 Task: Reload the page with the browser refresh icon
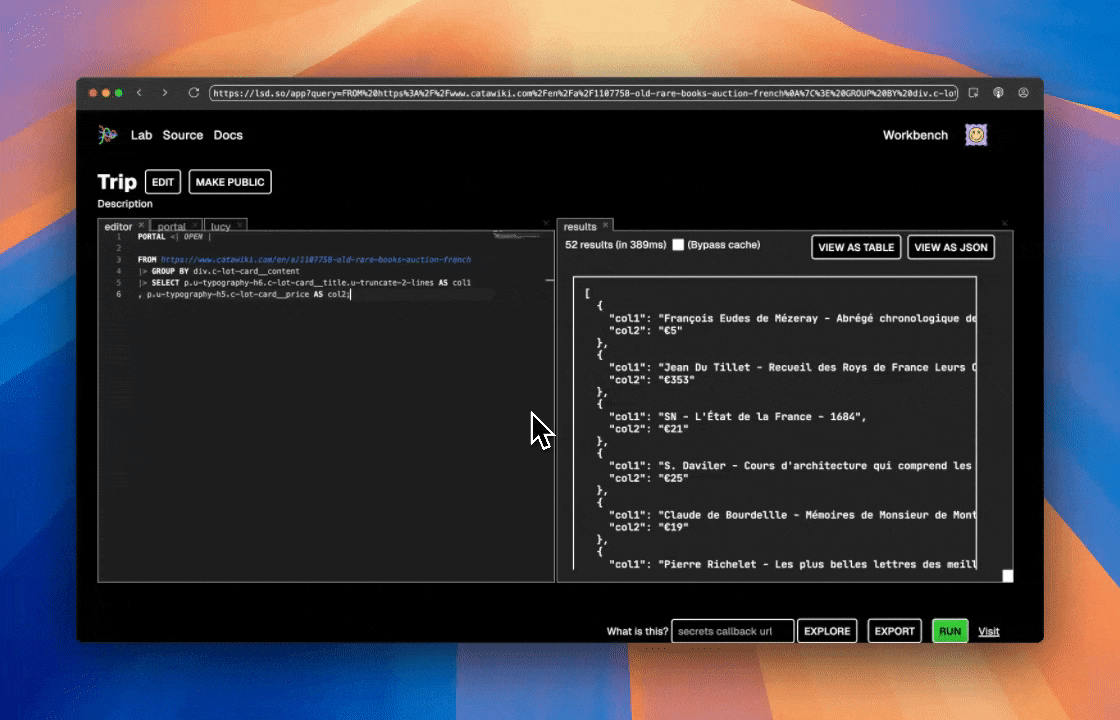[193, 91]
